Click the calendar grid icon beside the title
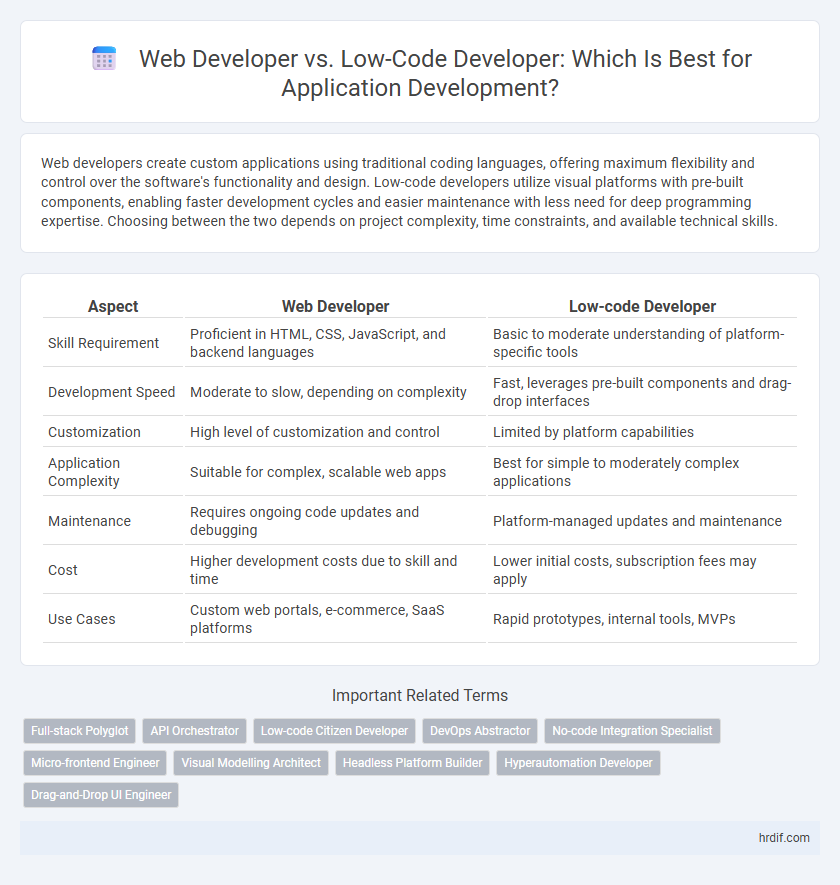This screenshot has width=840, height=885. coord(104,59)
